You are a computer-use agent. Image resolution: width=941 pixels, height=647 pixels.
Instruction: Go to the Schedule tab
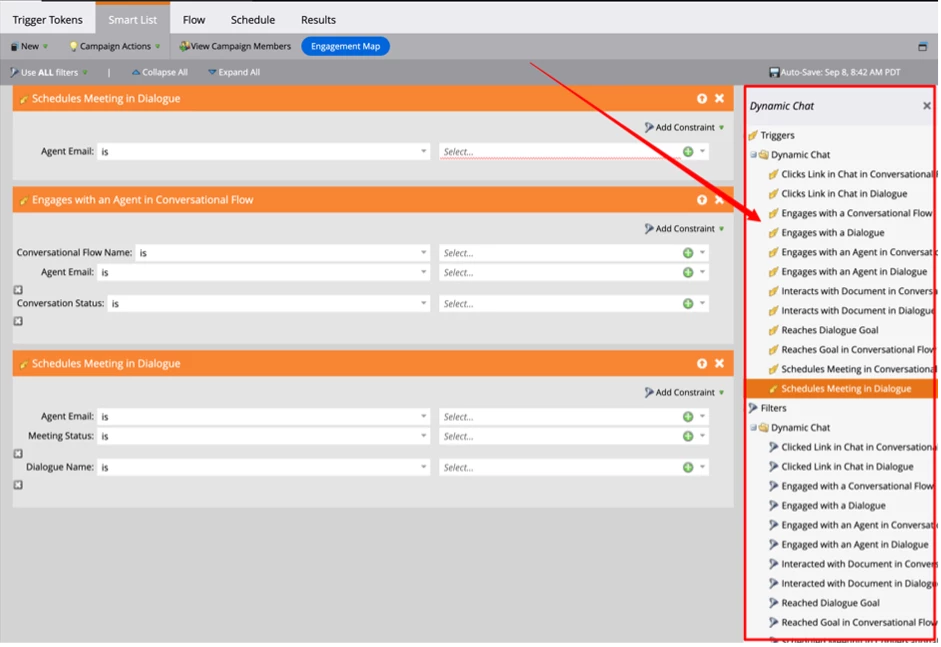(x=253, y=20)
